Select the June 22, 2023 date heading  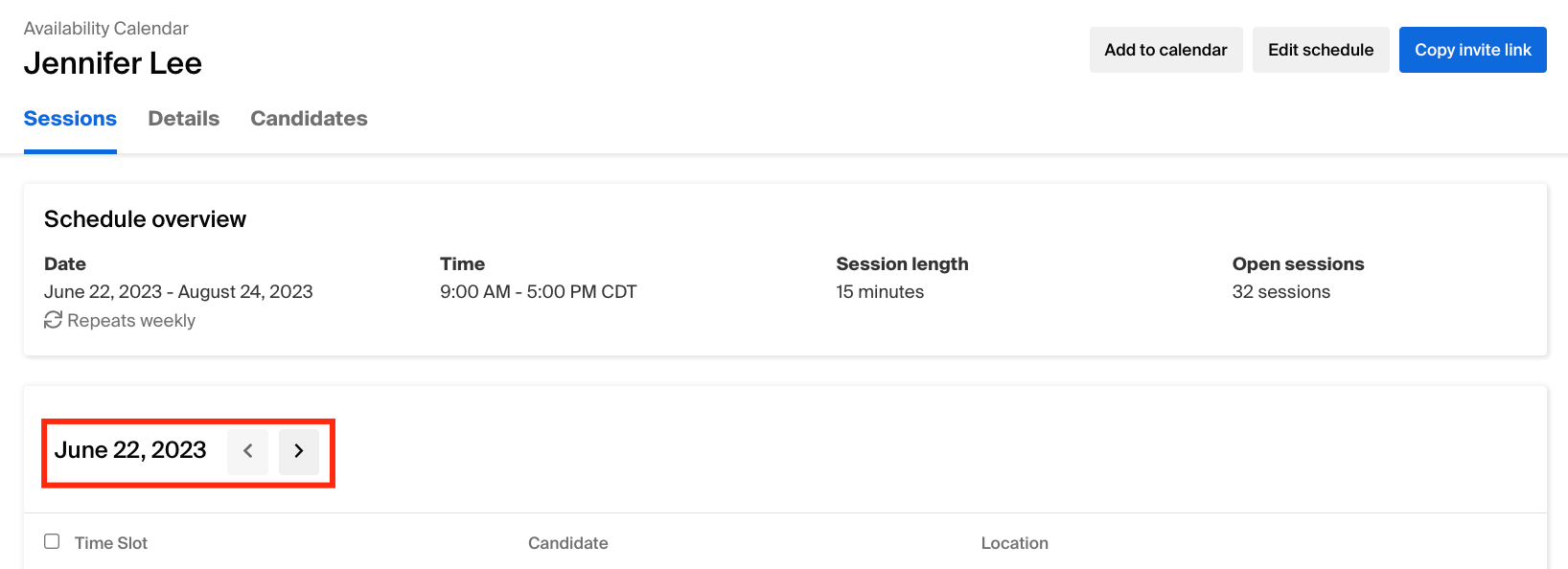click(x=130, y=450)
